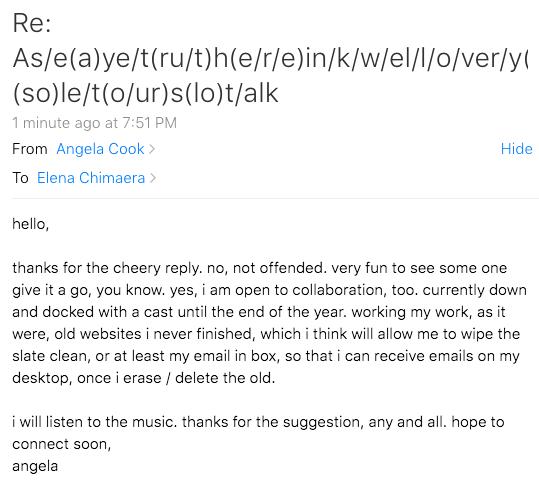539x483 pixels.
Task: Click the 'angela' signature
Action: 35,466
